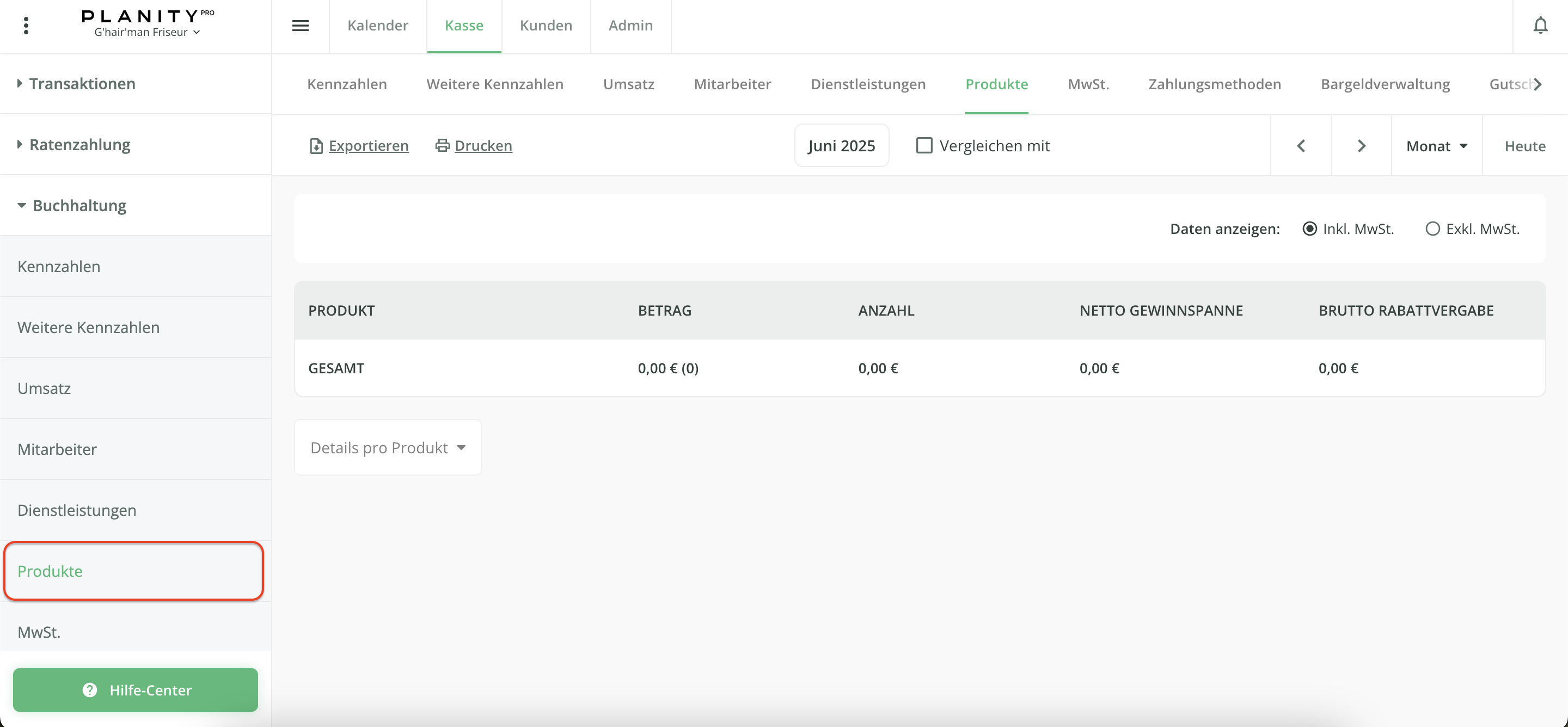The height and width of the screenshot is (727, 1568).
Task: Open the notifications bell
Action: pos(1540,26)
